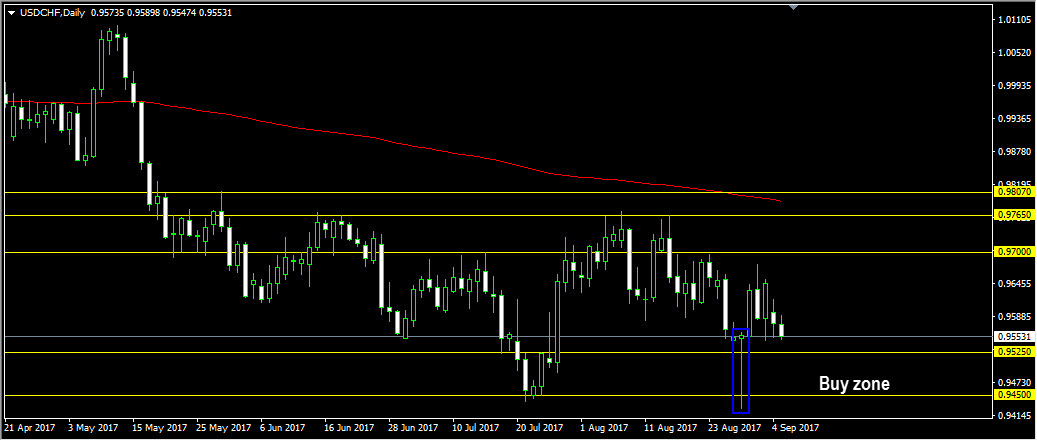Click the 0.94730 price scale label

1016,383
